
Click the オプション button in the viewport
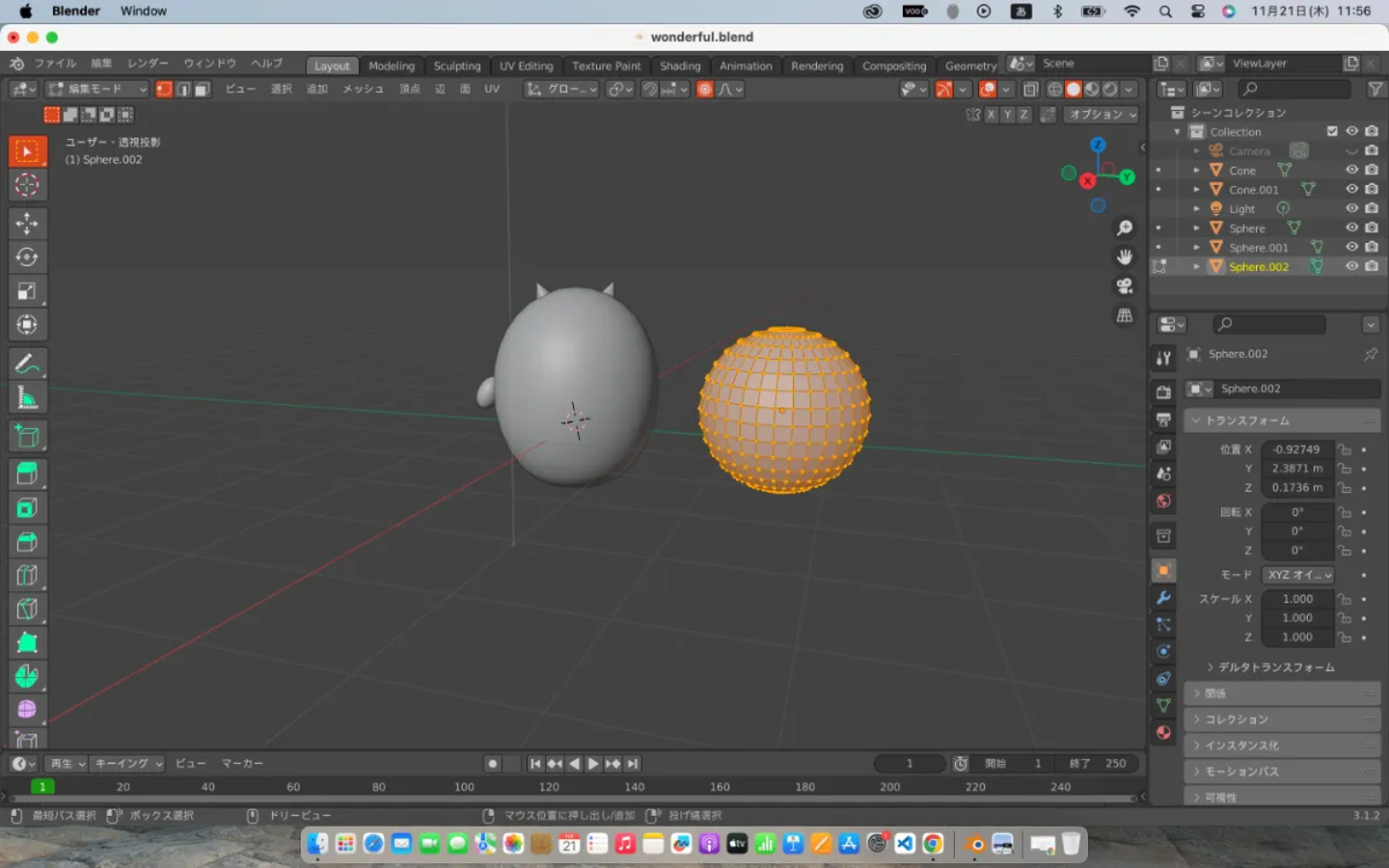(x=1102, y=114)
